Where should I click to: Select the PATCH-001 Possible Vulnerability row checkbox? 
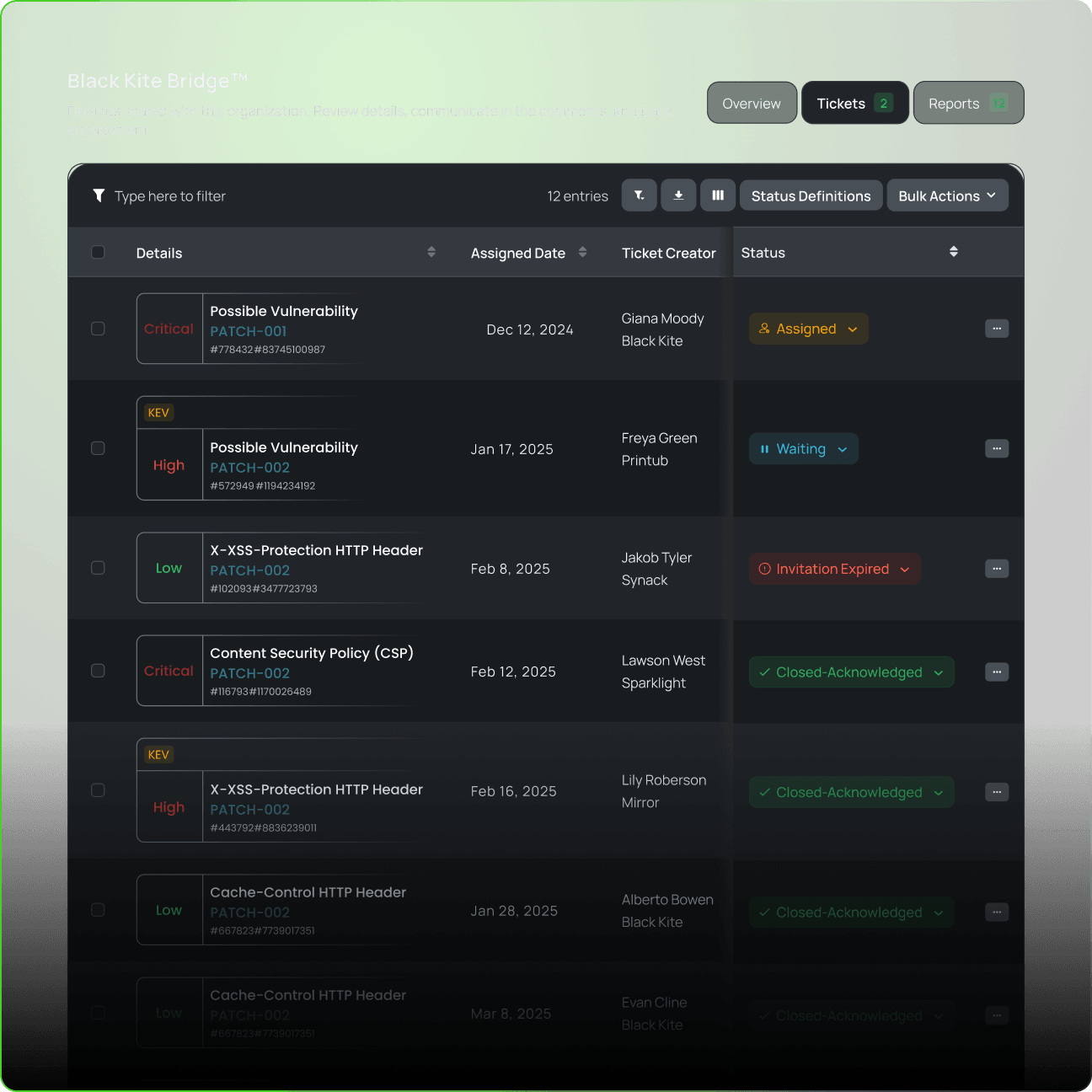98,329
